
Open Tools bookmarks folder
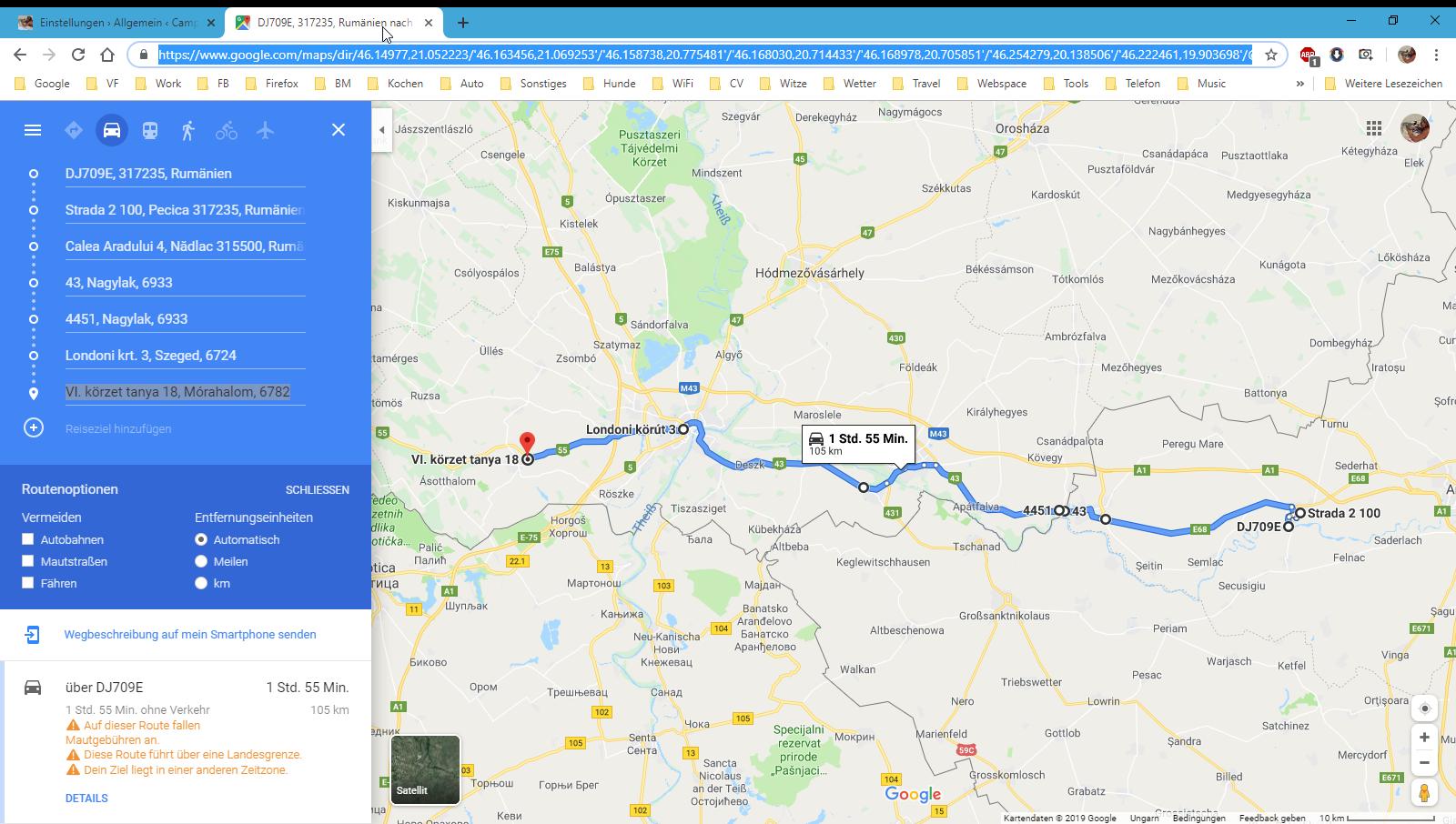1066,84
